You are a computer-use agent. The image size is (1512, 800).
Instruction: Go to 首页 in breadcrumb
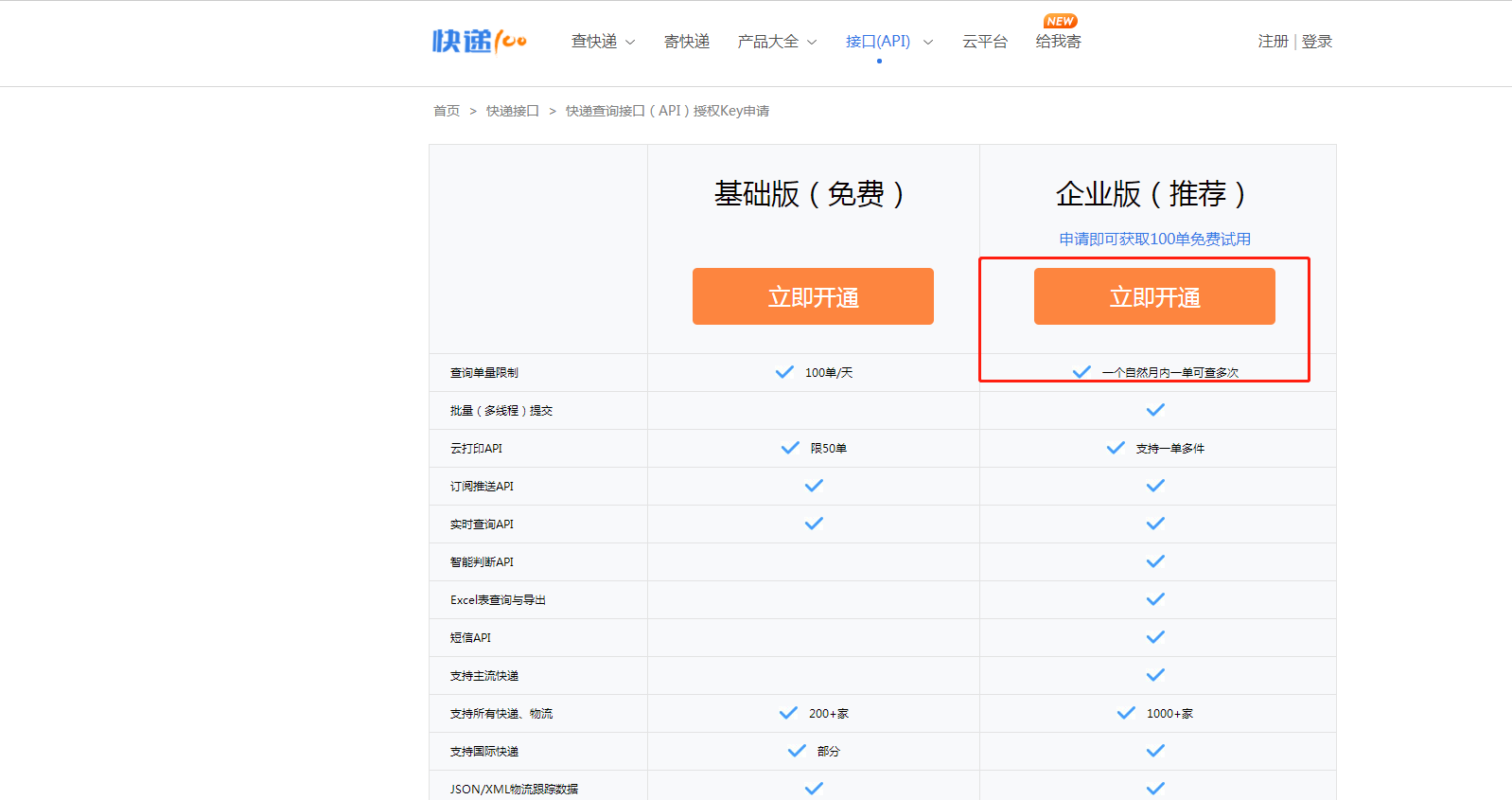pyautogui.click(x=447, y=111)
